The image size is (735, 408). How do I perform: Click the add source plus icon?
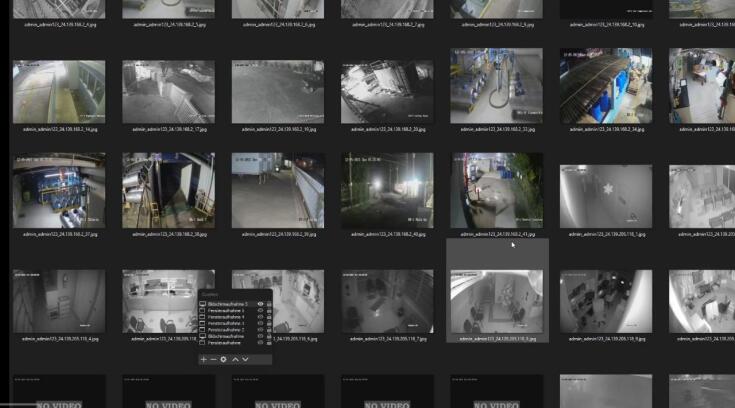click(203, 359)
